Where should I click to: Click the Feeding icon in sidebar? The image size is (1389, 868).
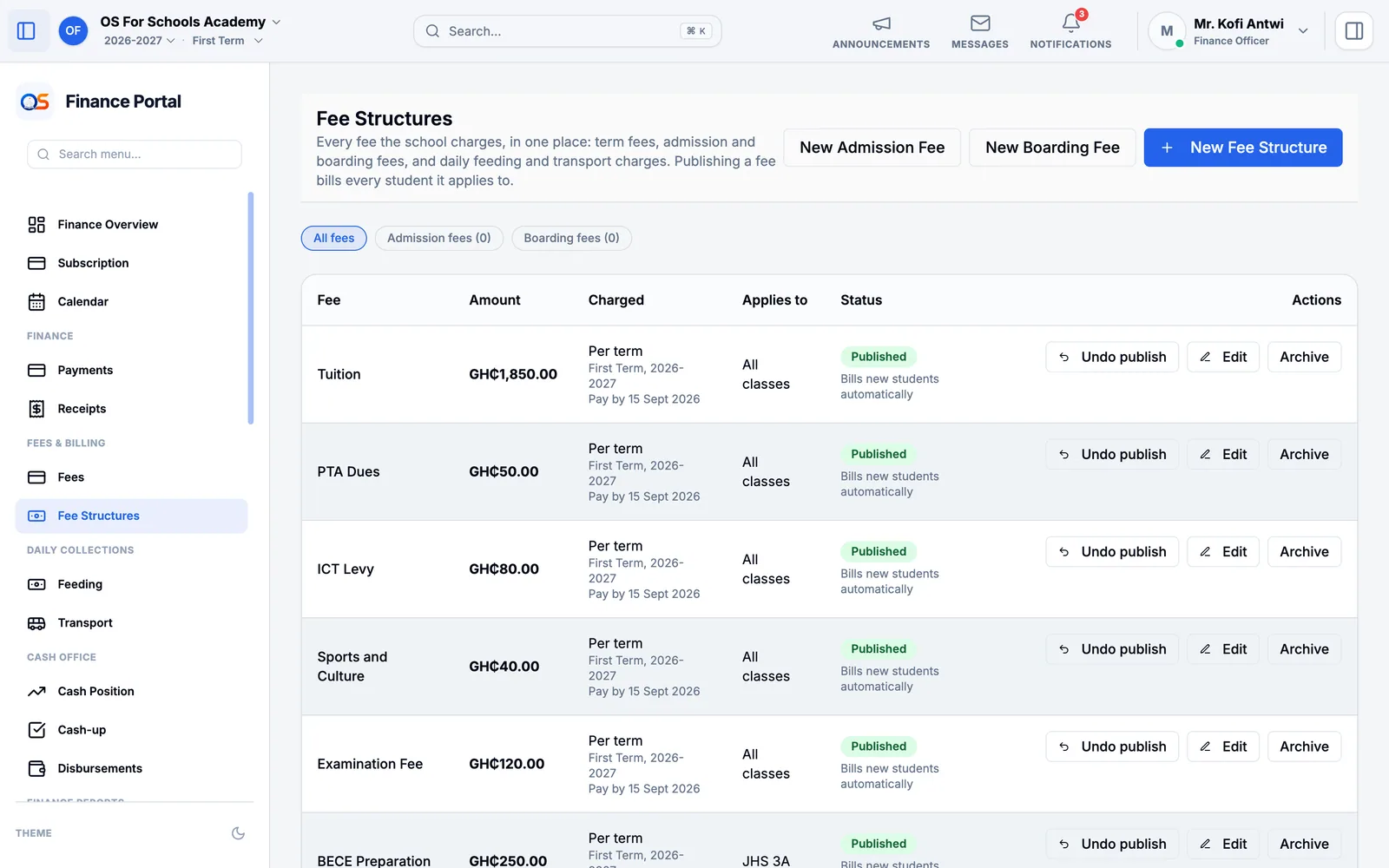pos(36,585)
